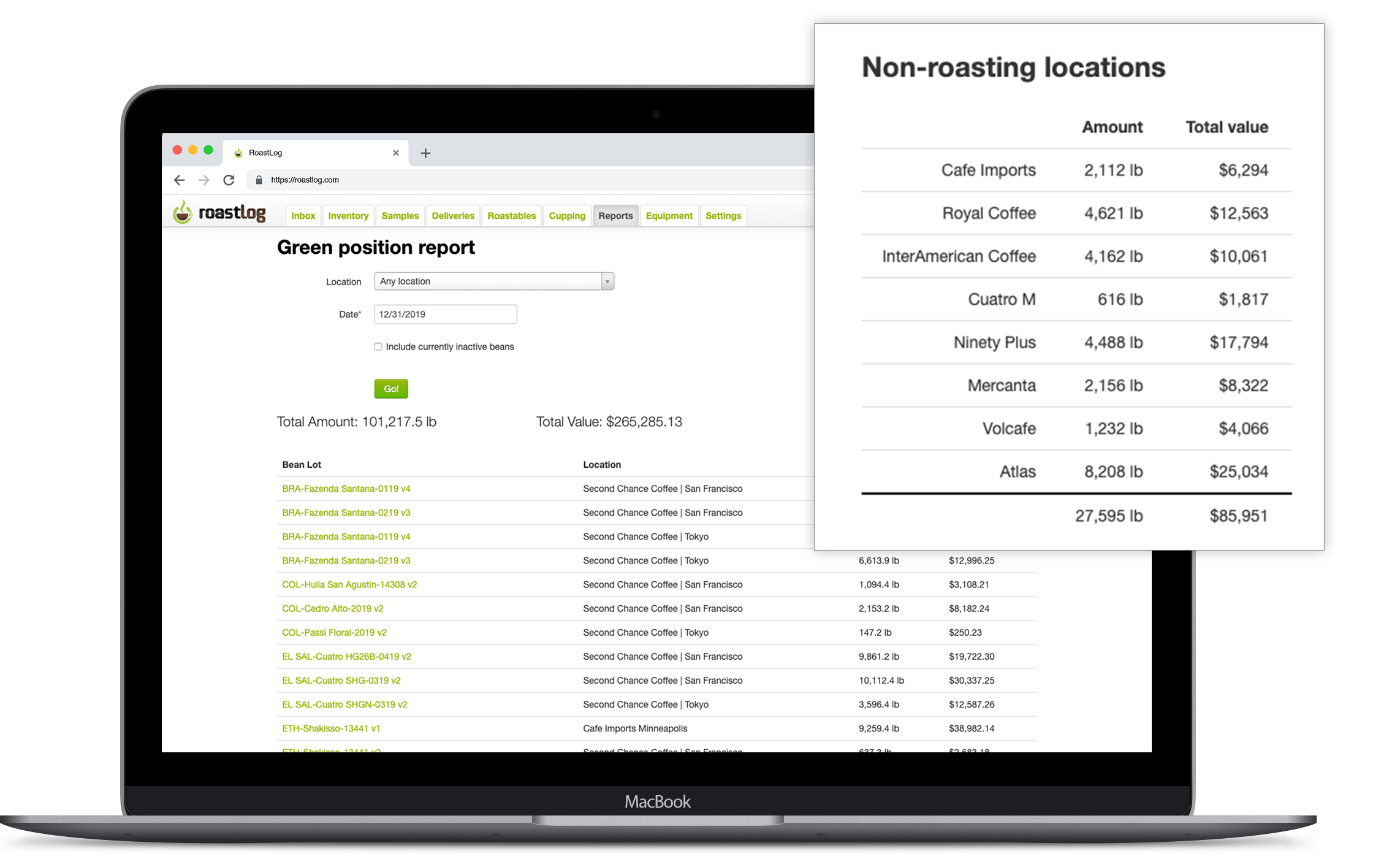1400x859 pixels.
Task: Click the roastlog logo
Action: (x=219, y=213)
